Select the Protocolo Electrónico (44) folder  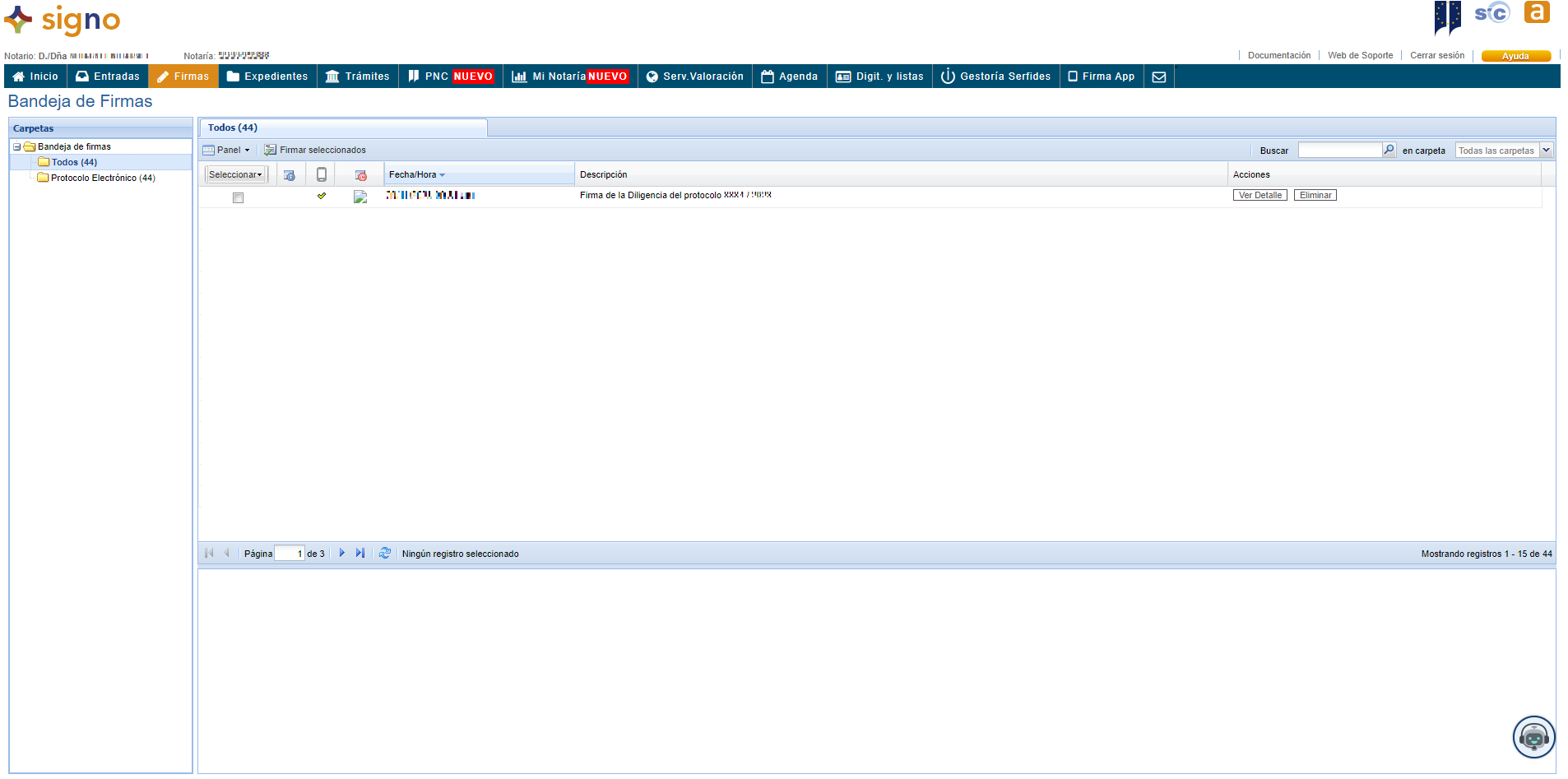[x=102, y=178]
